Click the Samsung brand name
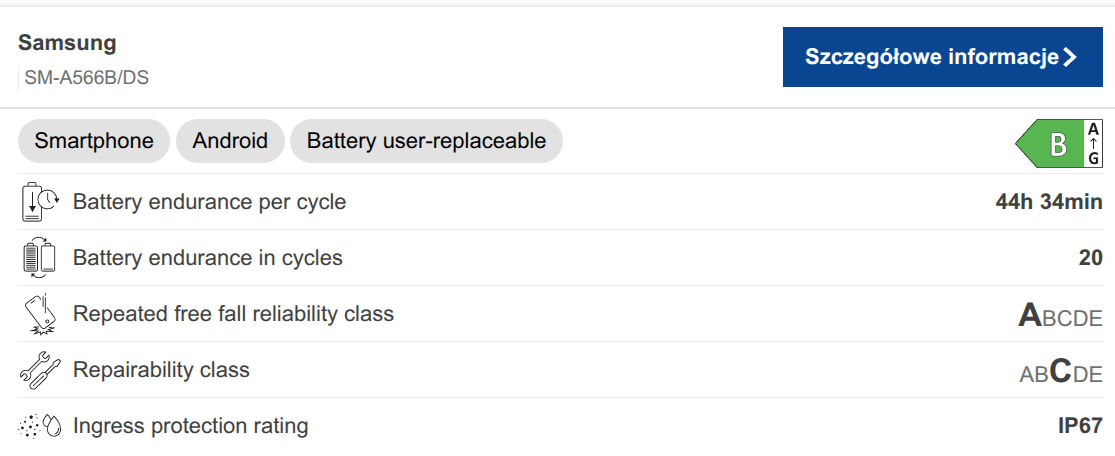The width and height of the screenshot is (1115, 456). click(x=67, y=43)
